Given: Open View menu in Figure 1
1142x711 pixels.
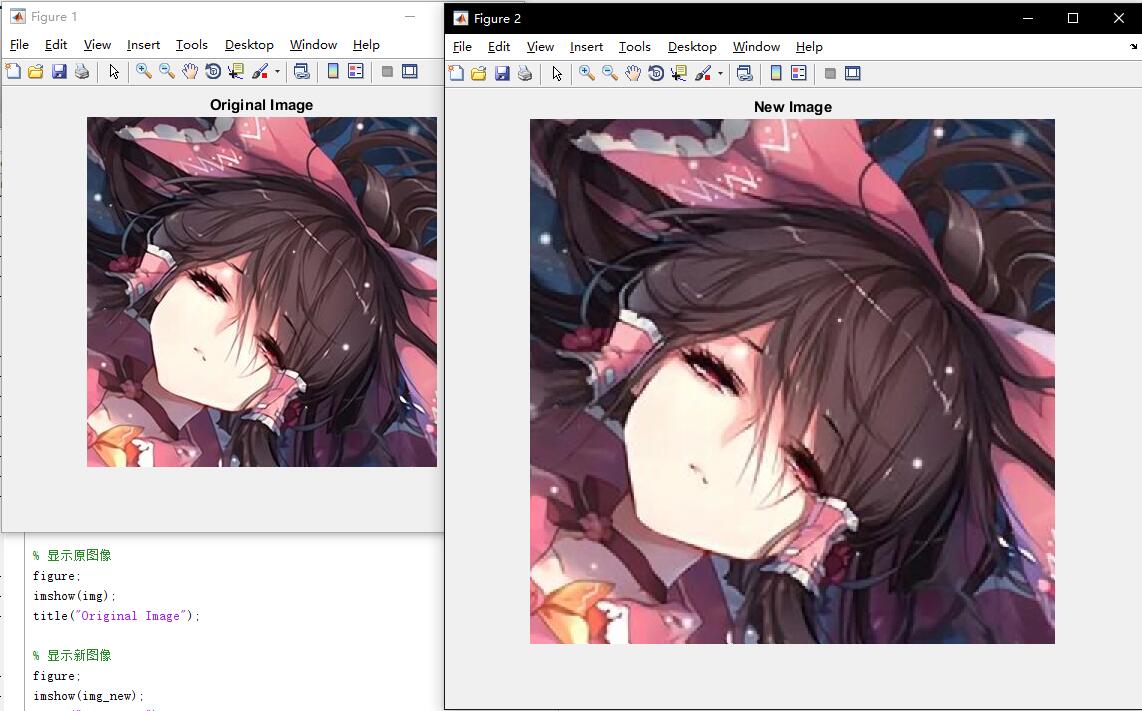Looking at the screenshot, I should [97, 44].
